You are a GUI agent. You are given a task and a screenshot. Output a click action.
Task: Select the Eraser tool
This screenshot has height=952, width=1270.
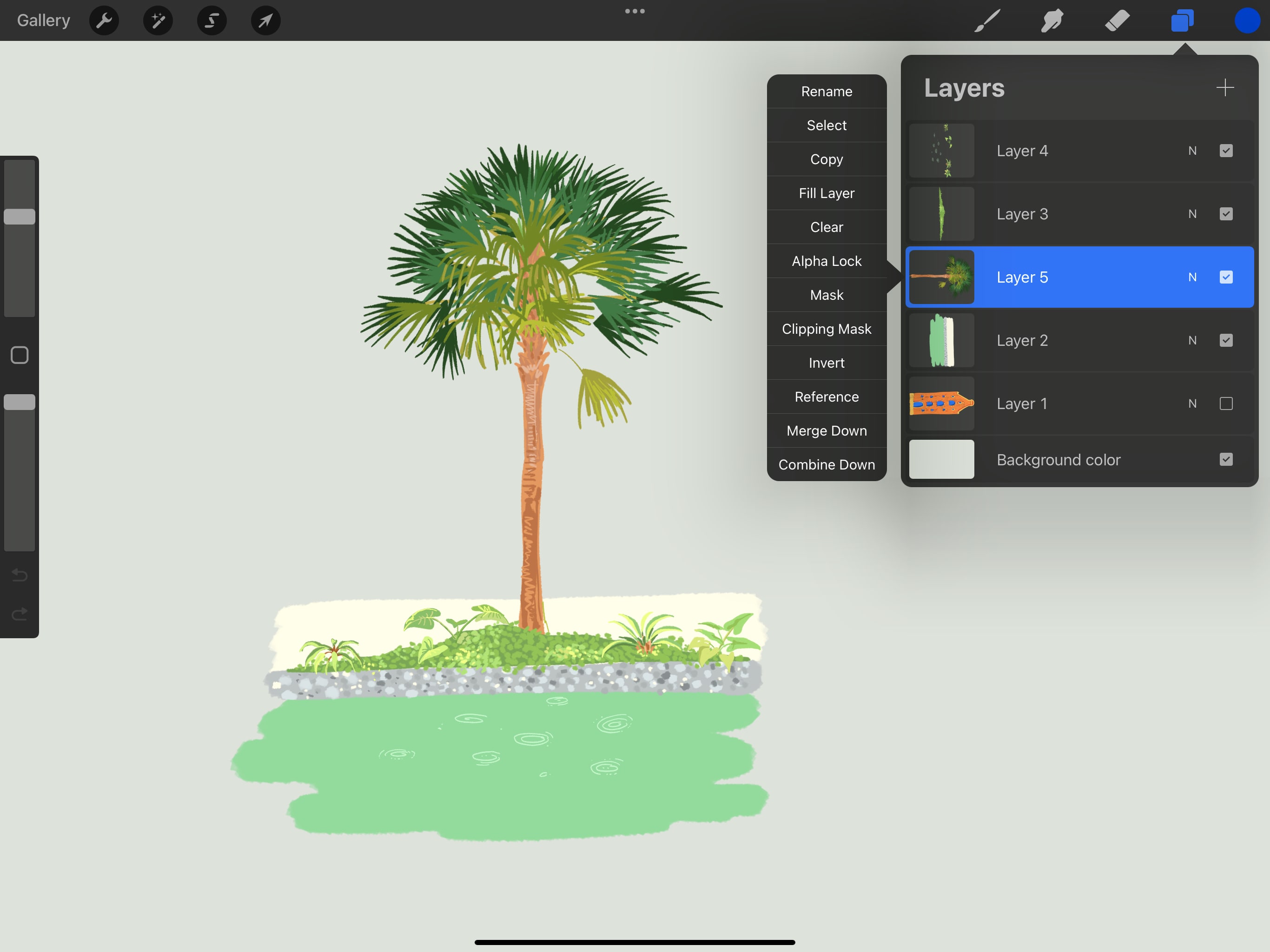point(1117,20)
